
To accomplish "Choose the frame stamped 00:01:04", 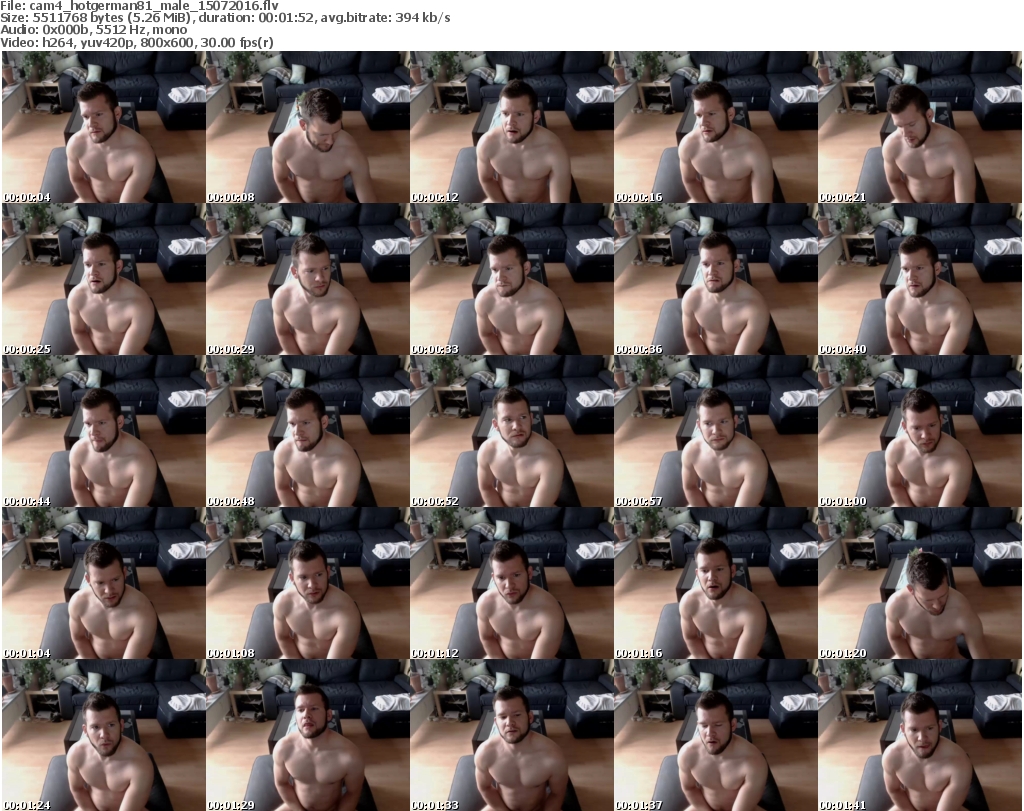I will coord(104,583).
